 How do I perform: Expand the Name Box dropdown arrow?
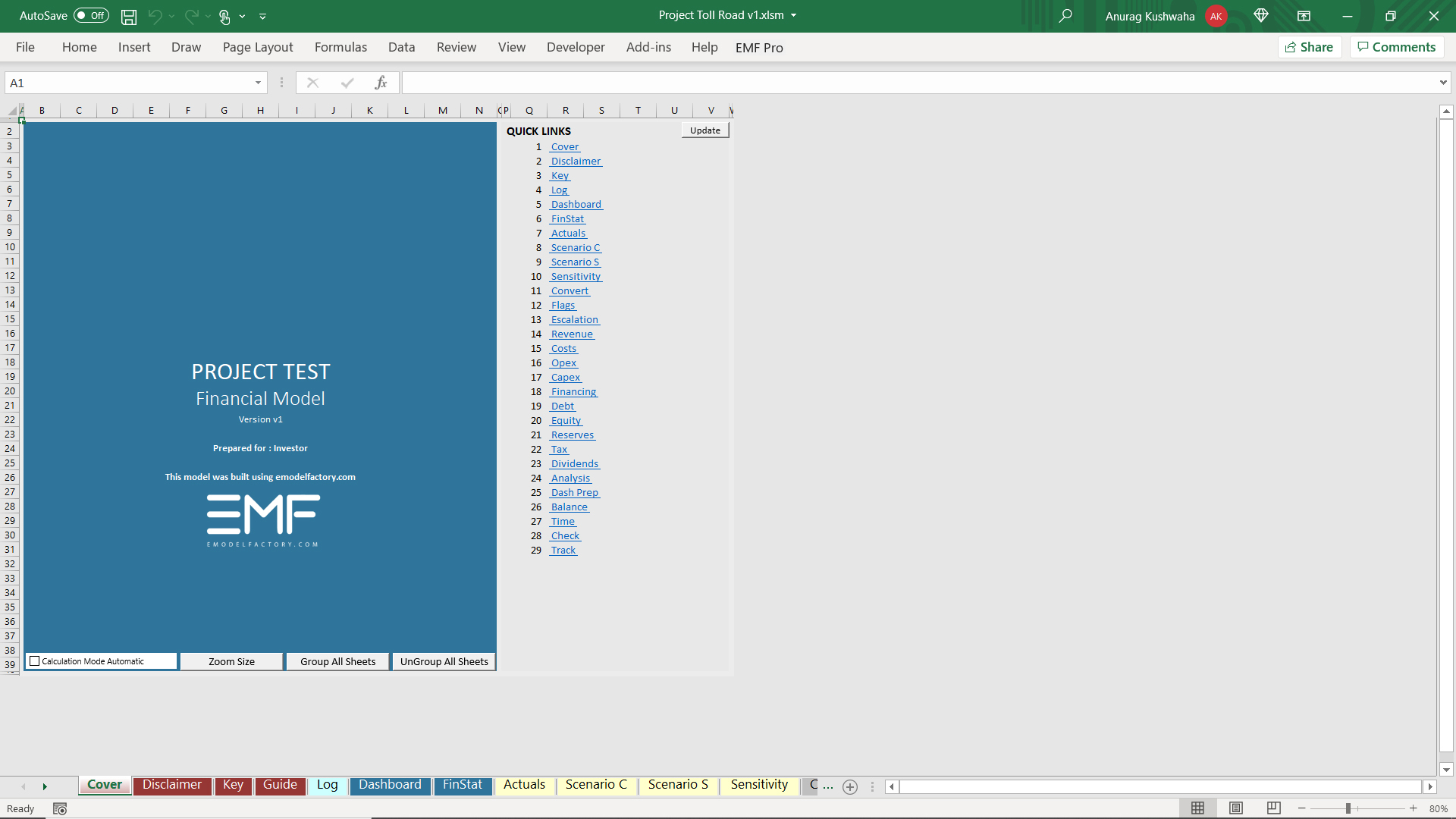pos(258,83)
